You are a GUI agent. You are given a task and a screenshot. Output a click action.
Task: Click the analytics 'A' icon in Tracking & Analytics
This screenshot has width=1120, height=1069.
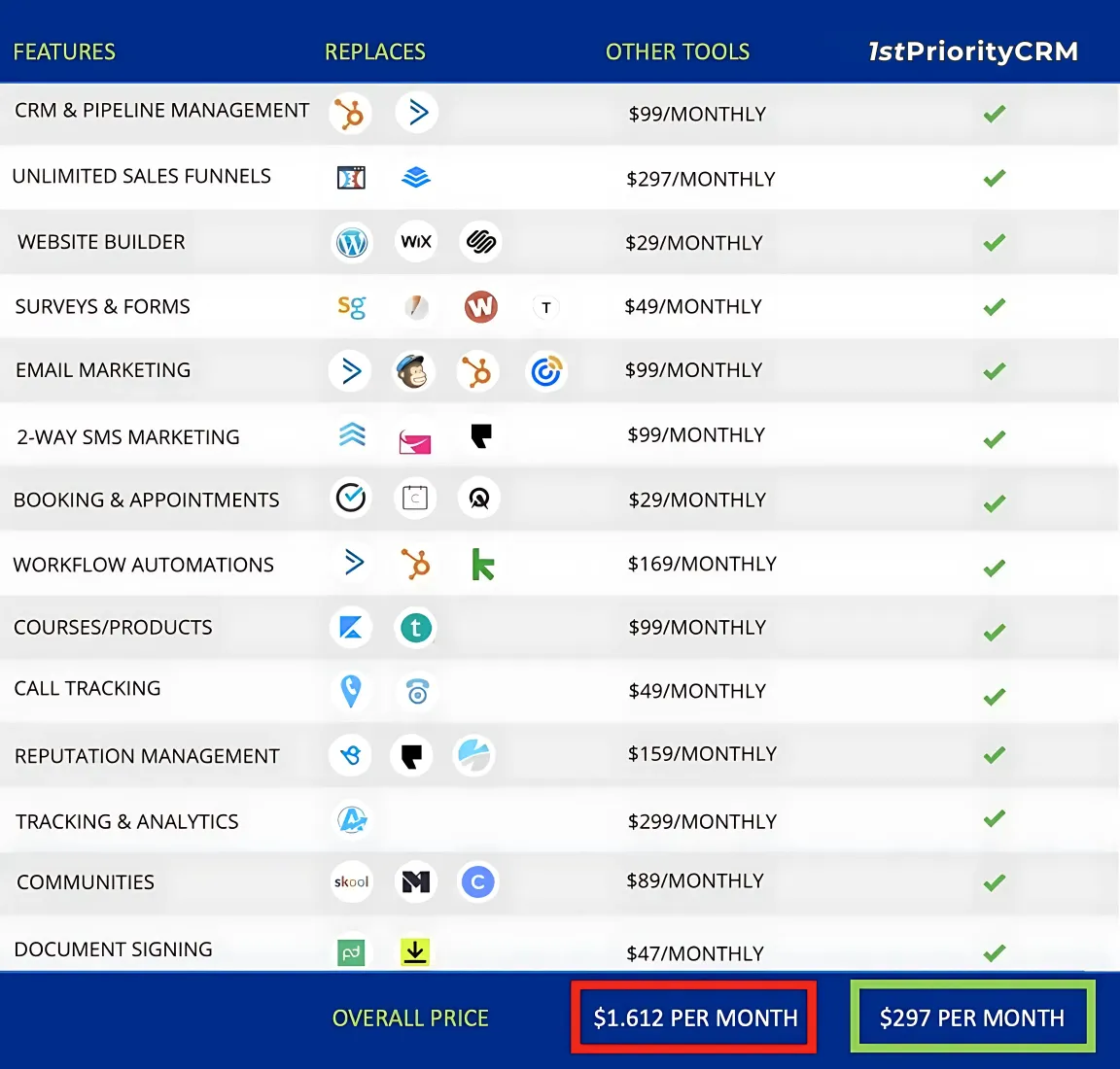point(352,820)
